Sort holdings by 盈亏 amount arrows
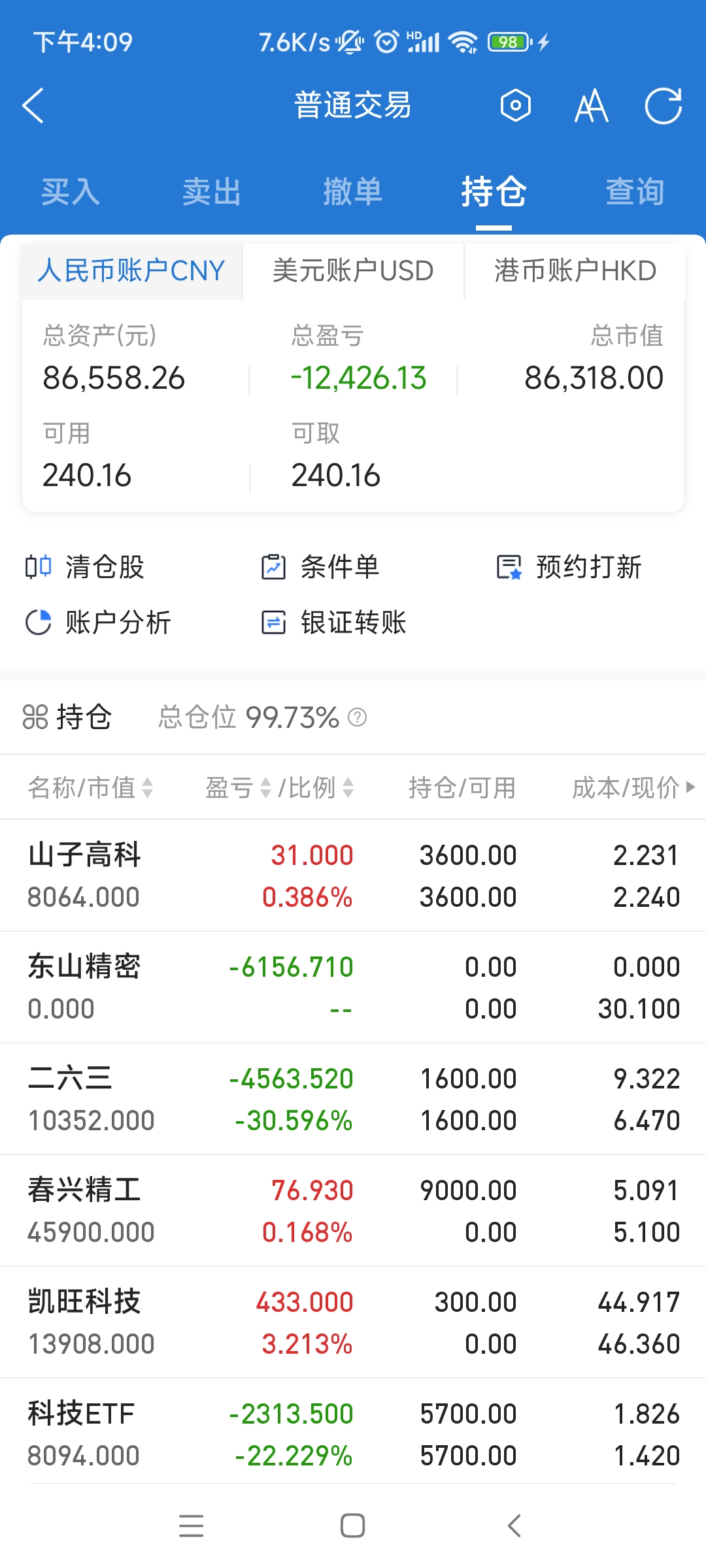Viewport: 706px width, 1568px height. coord(265,788)
